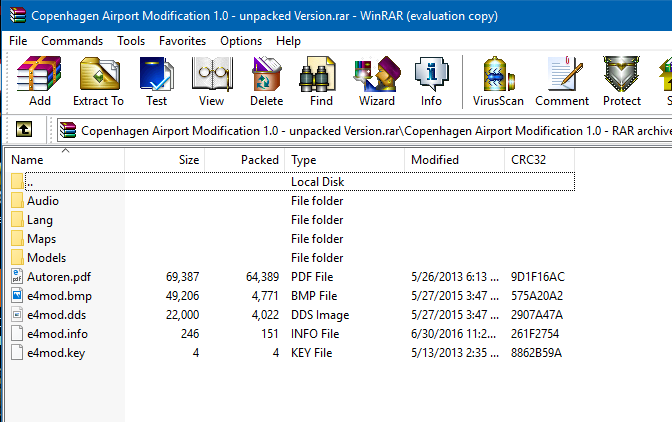This screenshot has width=672, height=422.
Task: Click the e4mod.dds file icon
Action: 17,314
